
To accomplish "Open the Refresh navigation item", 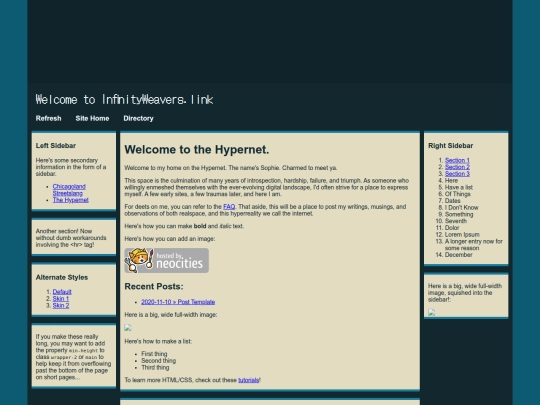I will (49, 118).
